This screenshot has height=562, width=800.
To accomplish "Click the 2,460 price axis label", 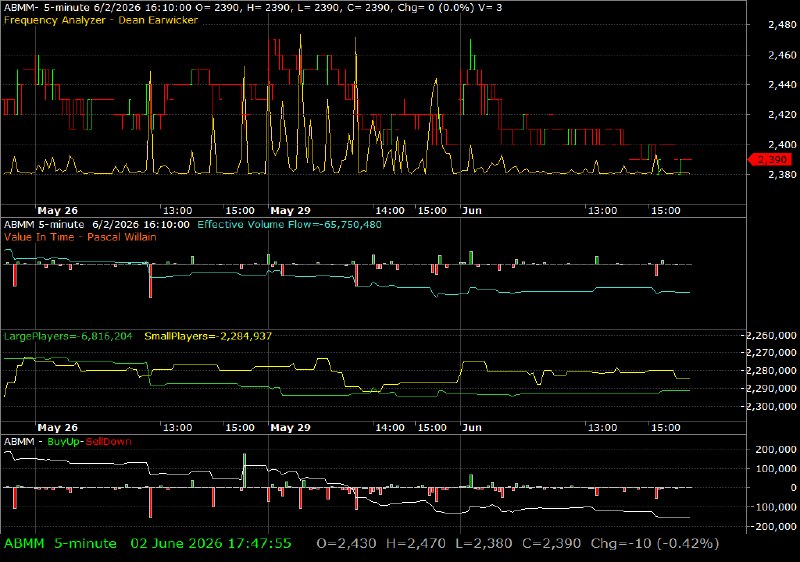I will click(782, 55).
